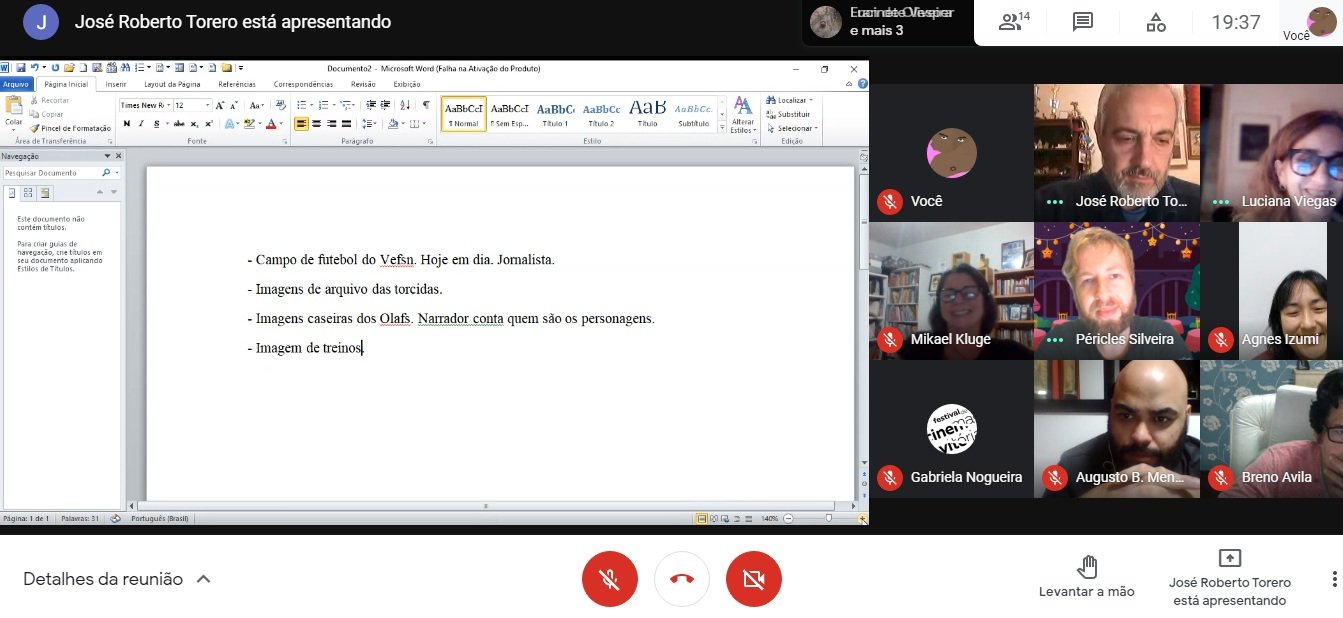
Task: Expand Detalhes da reunião chevron
Action: point(204,579)
